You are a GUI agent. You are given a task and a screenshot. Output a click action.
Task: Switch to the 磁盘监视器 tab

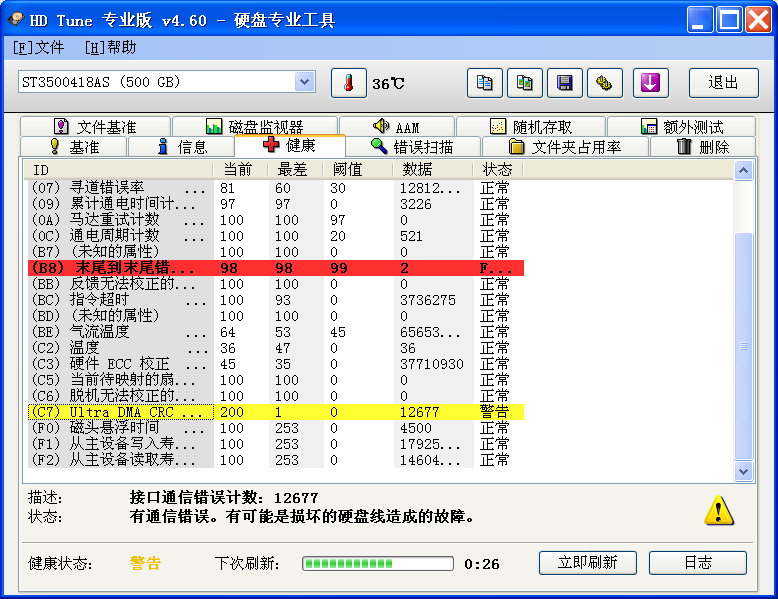[255, 127]
